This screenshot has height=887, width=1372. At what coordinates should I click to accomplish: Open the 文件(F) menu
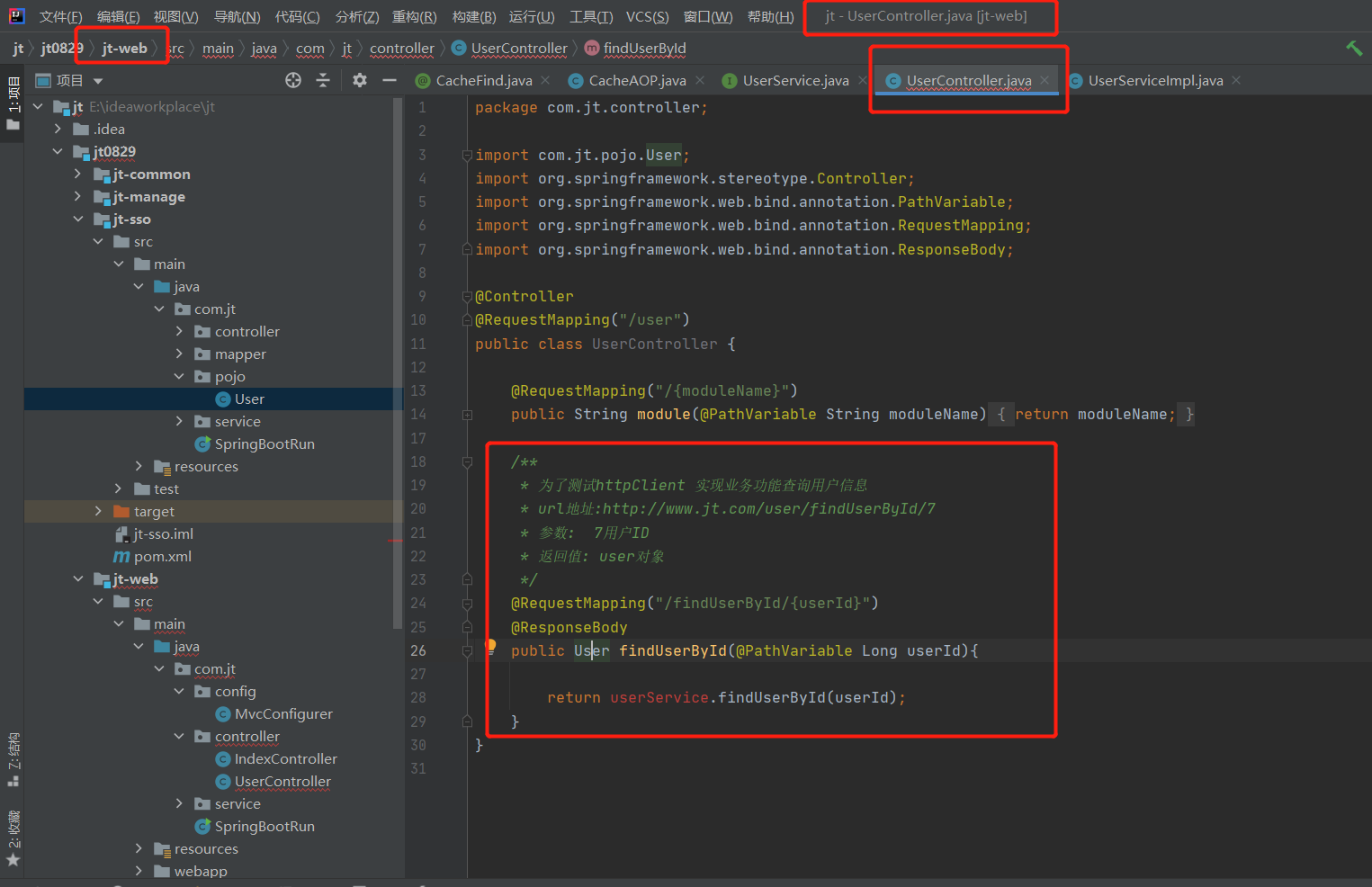pyautogui.click(x=61, y=17)
